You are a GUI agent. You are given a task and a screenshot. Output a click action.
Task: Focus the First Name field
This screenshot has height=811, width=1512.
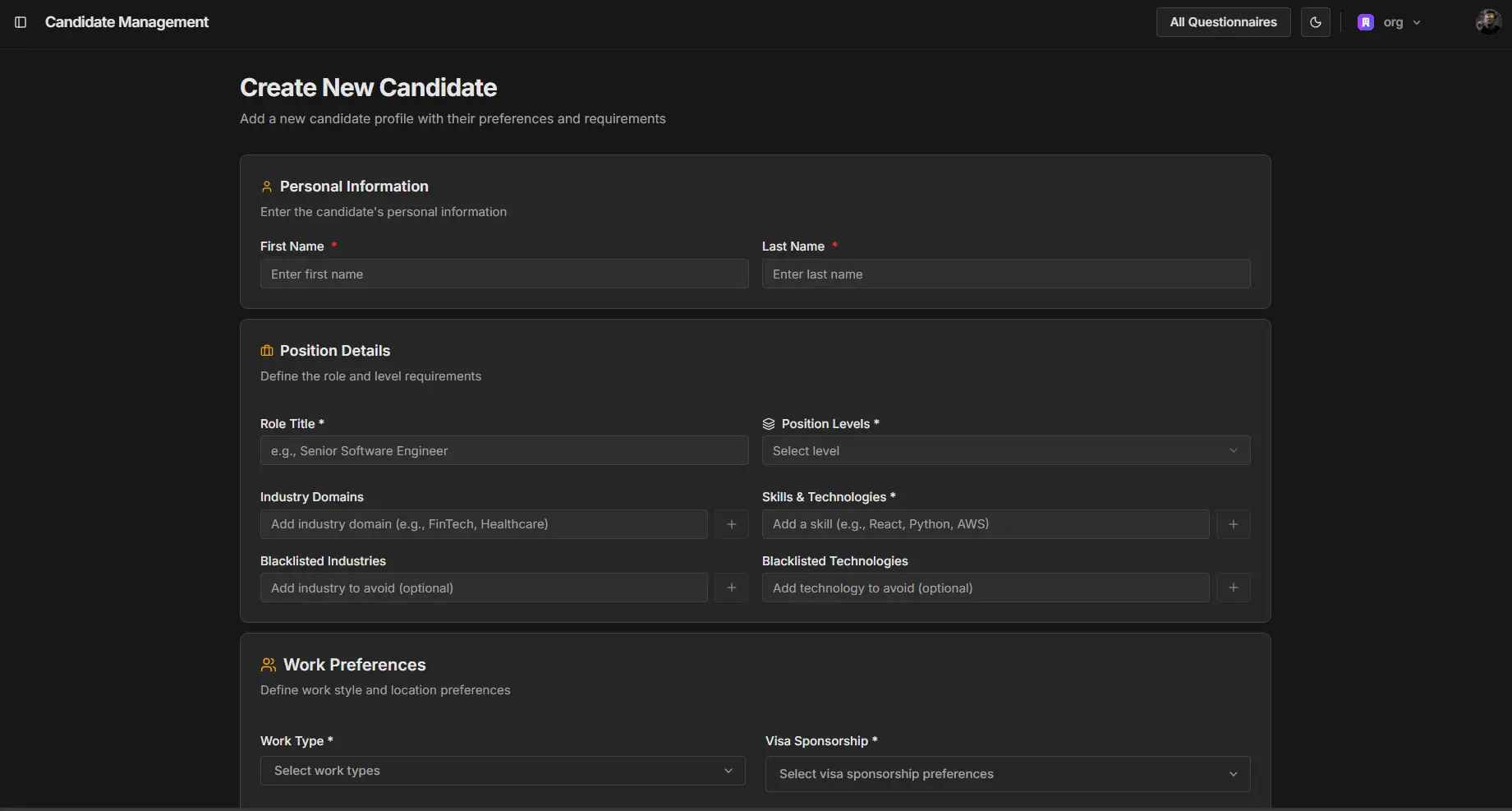click(503, 274)
